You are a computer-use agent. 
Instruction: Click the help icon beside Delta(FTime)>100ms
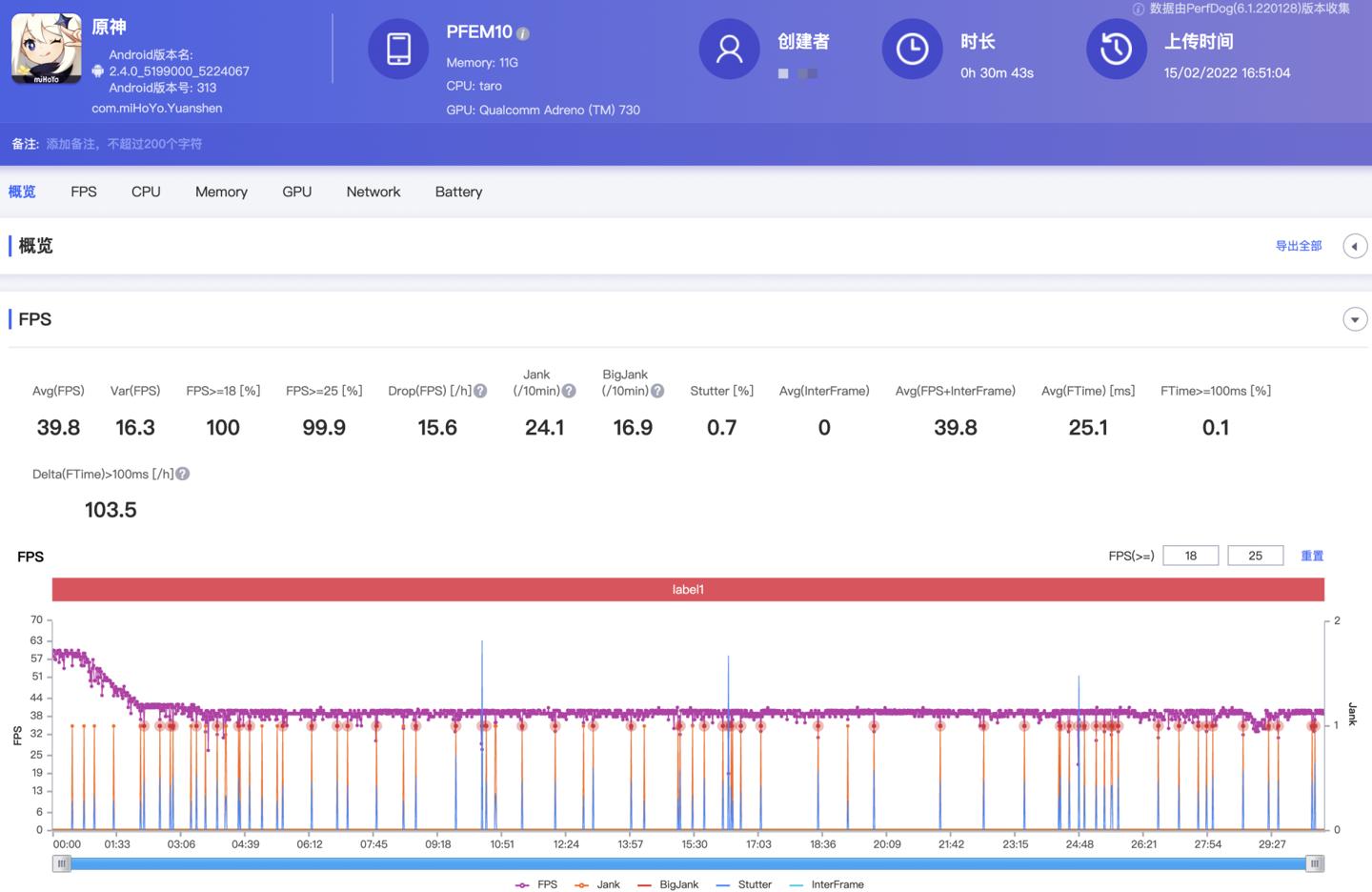click(182, 473)
